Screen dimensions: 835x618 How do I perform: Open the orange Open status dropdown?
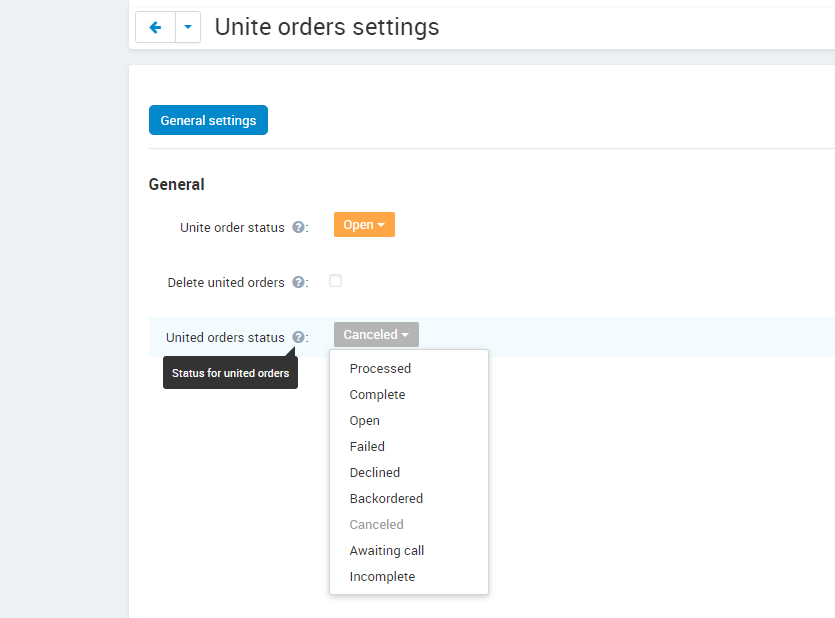pyautogui.click(x=364, y=225)
